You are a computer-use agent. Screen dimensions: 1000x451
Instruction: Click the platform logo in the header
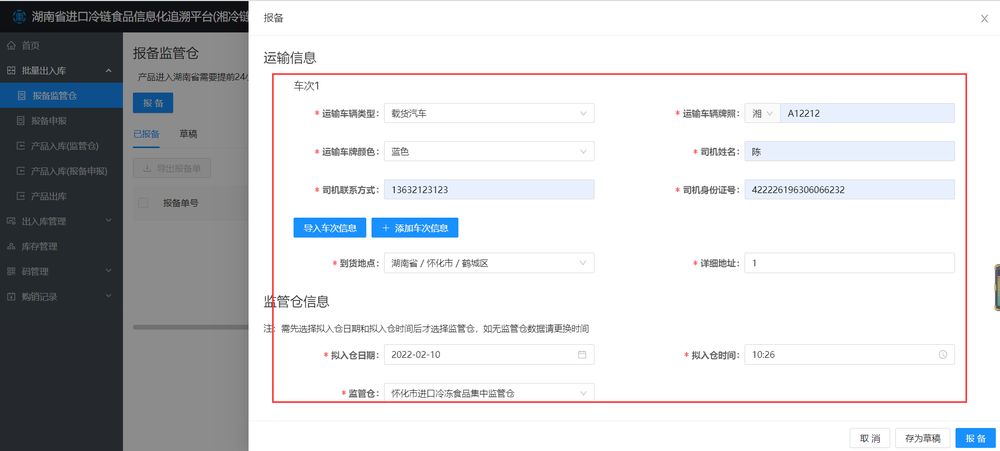pyautogui.click(x=16, y=16)
